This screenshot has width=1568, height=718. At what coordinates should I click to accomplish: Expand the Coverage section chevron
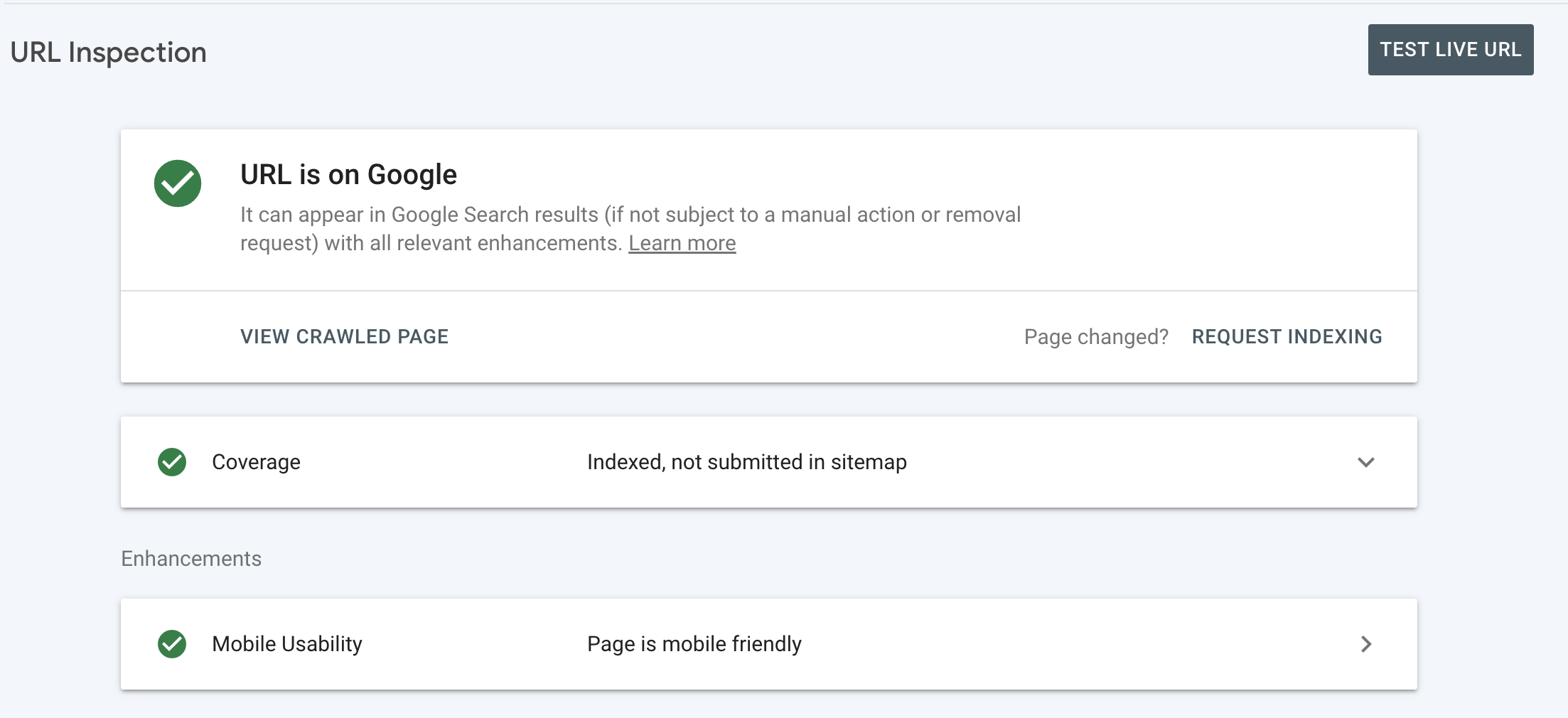pyautogui.click(x=1365, y=462)
